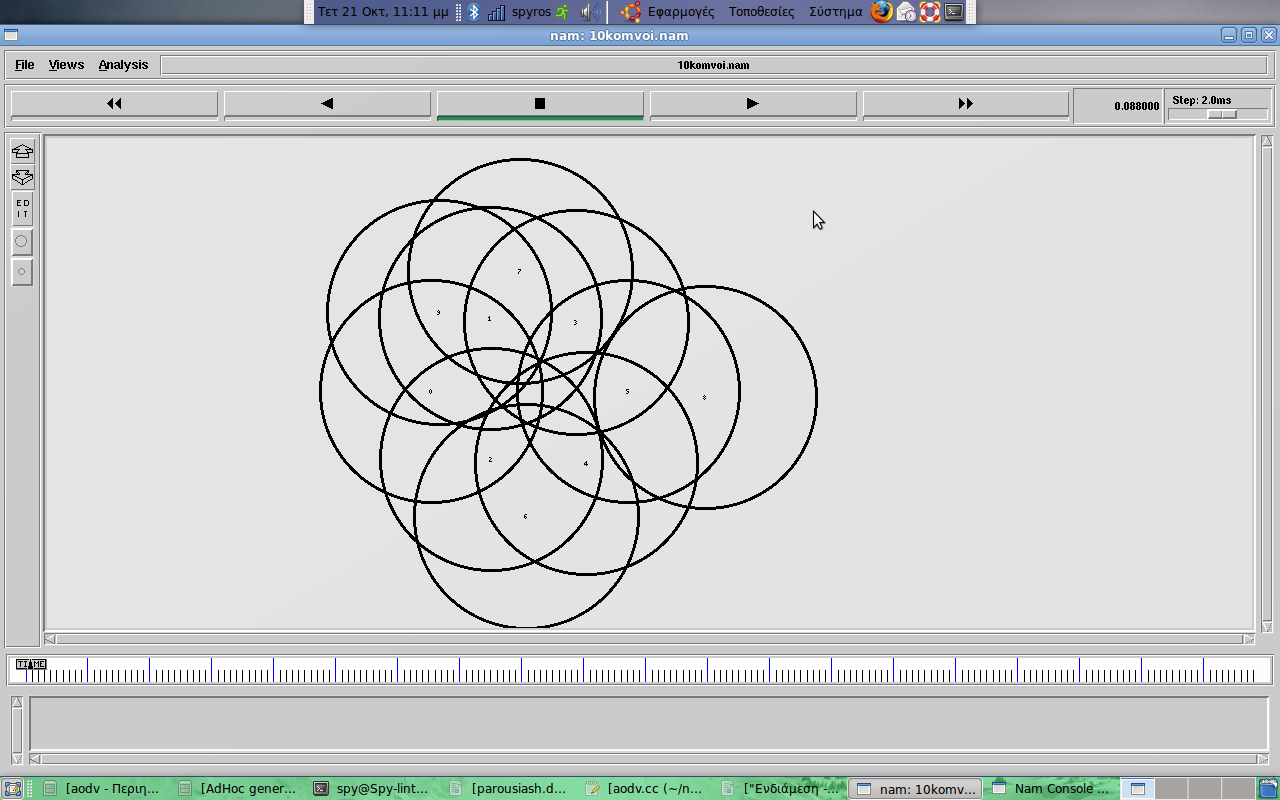Click node 7 in the topology
1280x800 pixels.
(x=519, y=272)
